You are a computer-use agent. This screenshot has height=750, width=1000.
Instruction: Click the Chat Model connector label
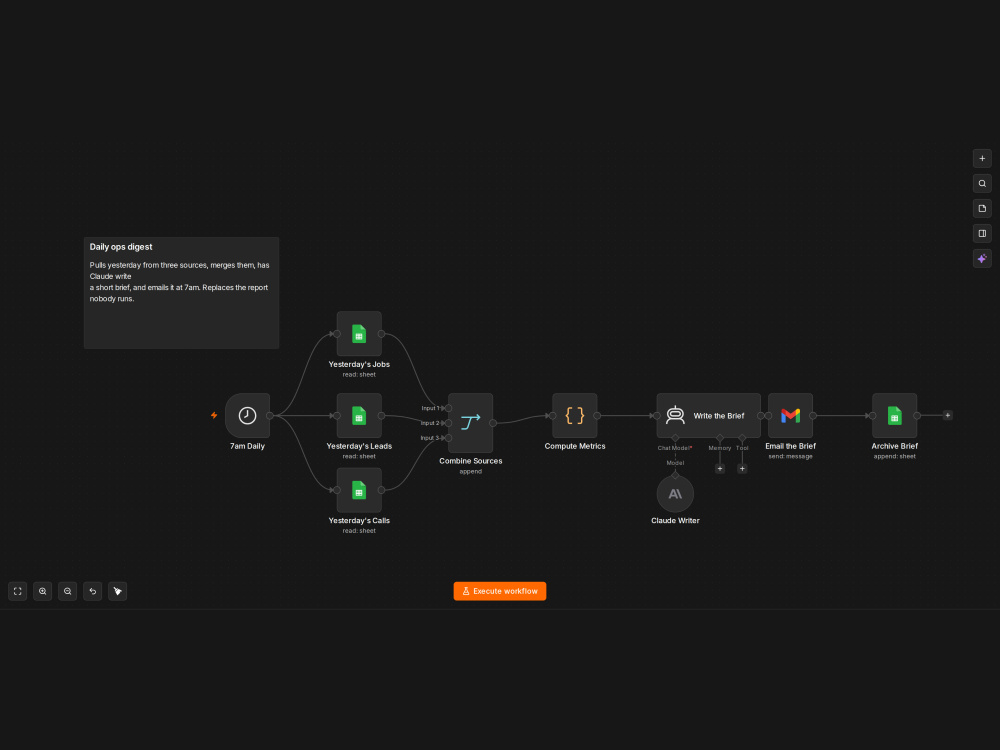pyautogui.click(x=675, y=448)
